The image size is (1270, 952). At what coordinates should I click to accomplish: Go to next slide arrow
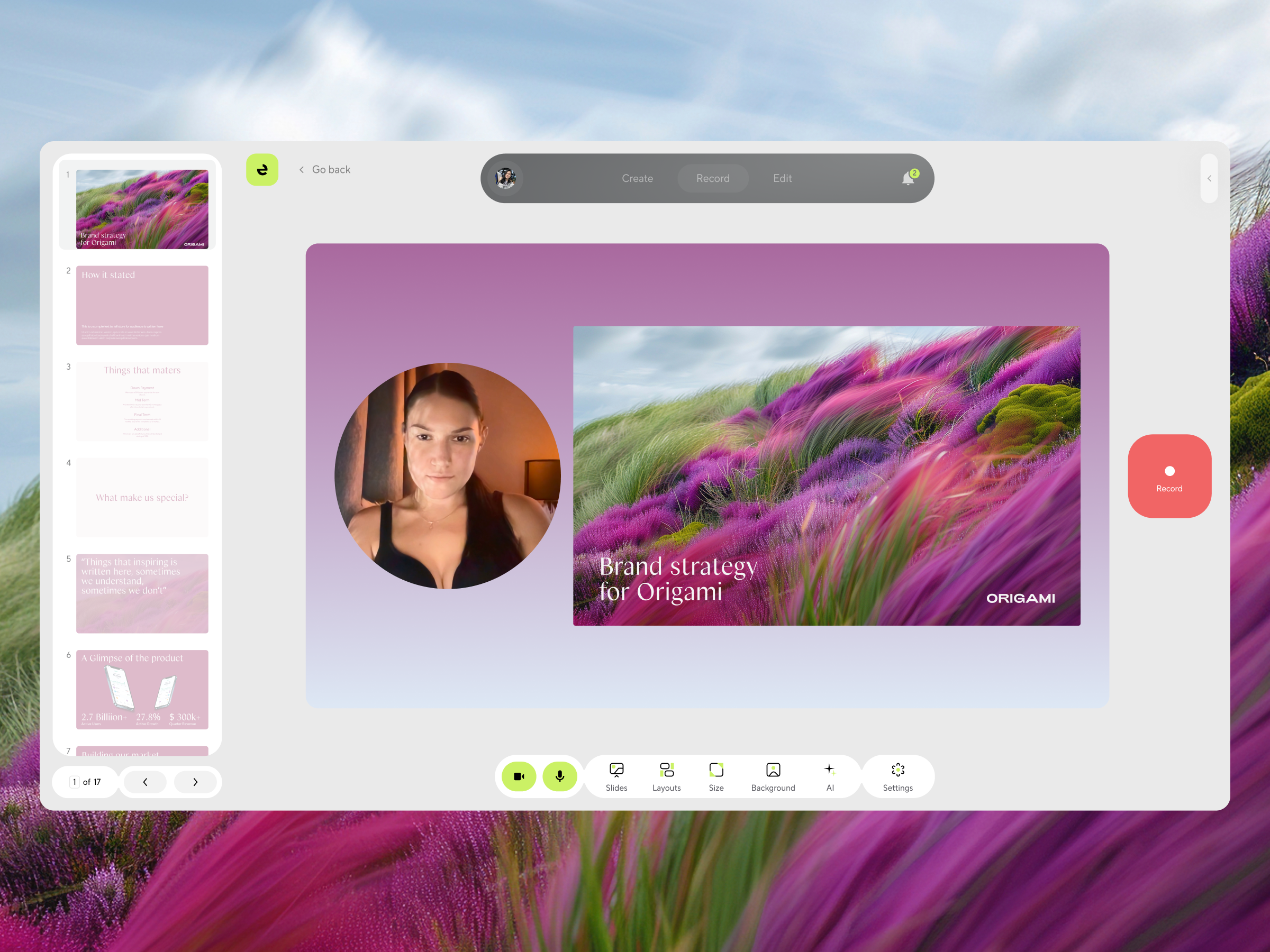pyautogui.click(x=195, y=782)
